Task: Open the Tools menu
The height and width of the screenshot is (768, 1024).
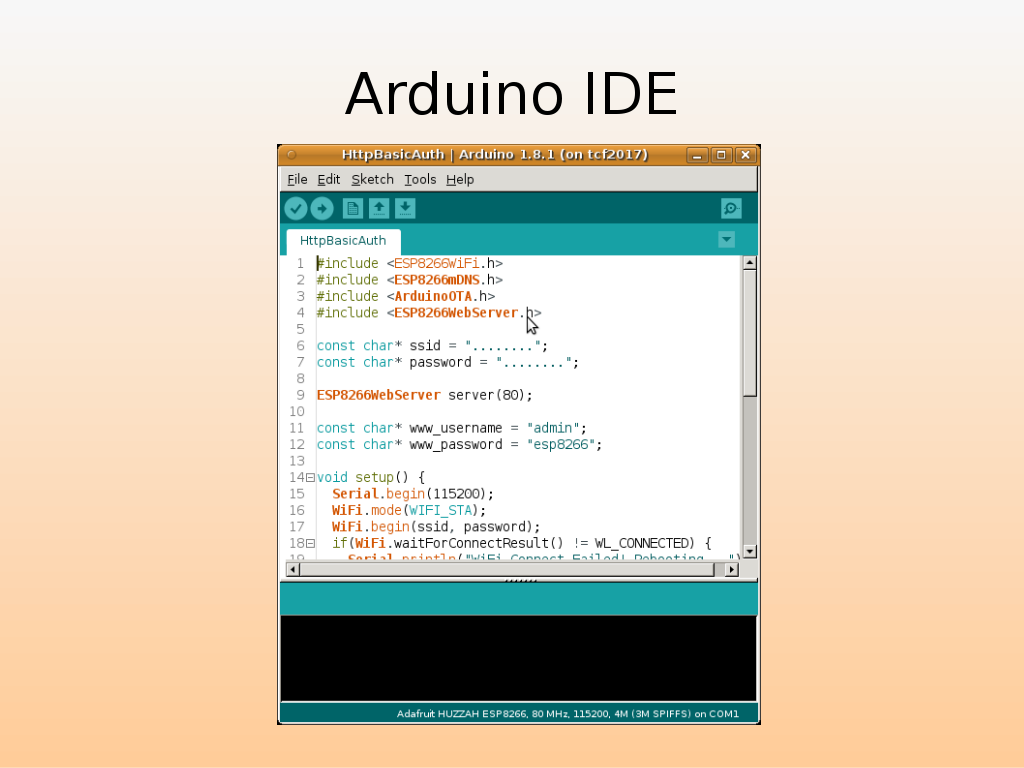Action: (420, 179)
